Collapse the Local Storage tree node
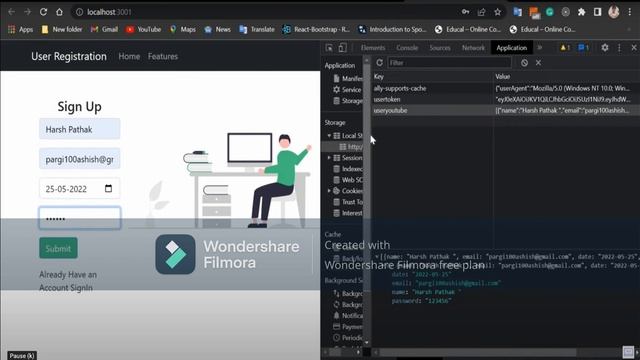The width and height of the screenshot is (640, 360). 329,136
